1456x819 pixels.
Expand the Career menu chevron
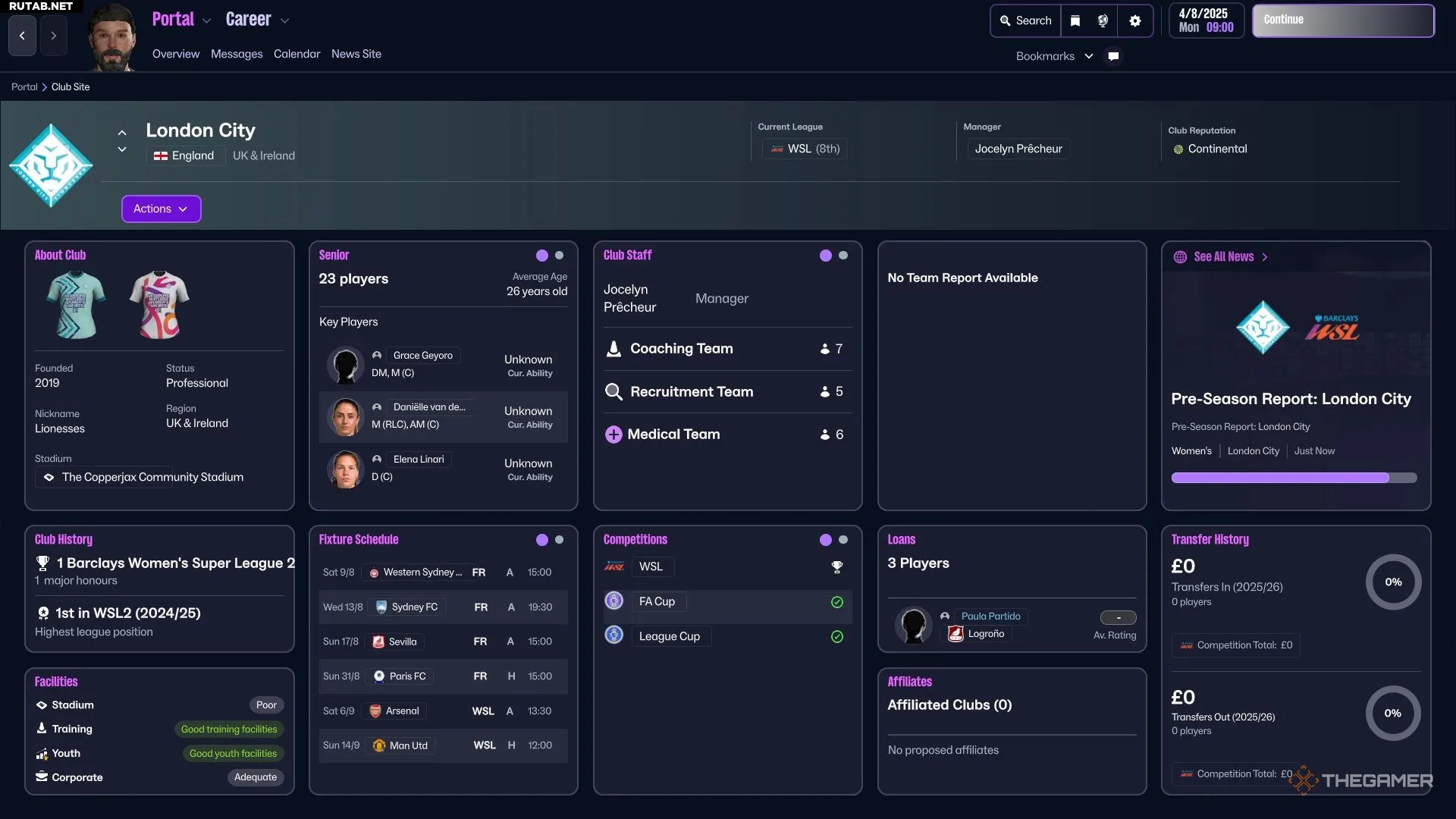coord(284,21)
